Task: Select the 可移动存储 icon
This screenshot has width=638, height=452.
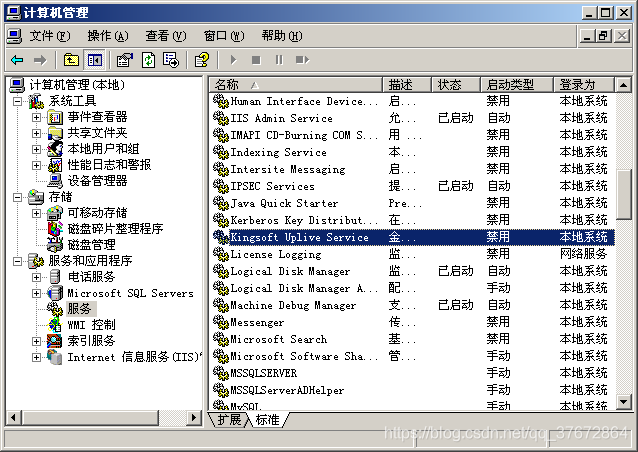Action: 55,213
